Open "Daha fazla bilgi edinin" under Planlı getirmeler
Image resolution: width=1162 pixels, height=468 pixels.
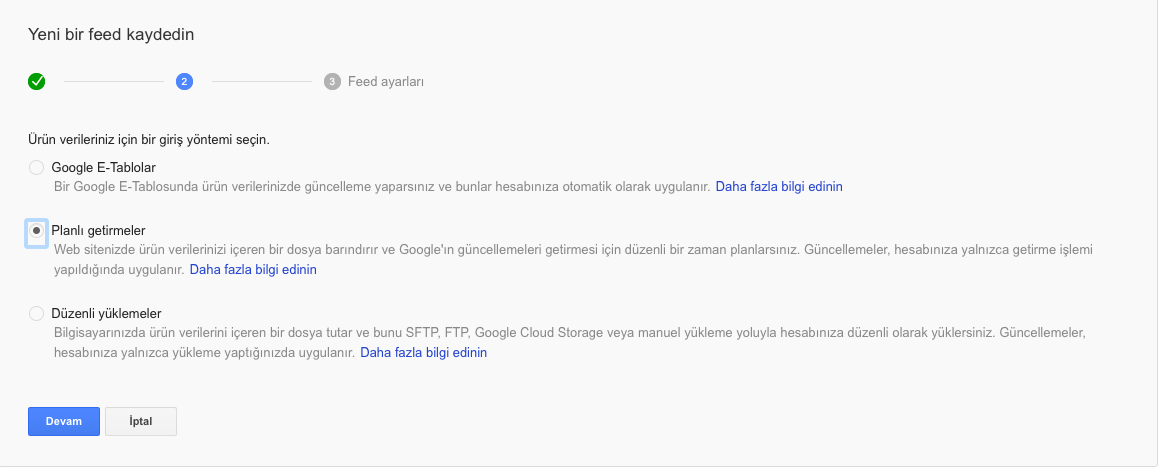pyautogui.click(x=253, y=270)
